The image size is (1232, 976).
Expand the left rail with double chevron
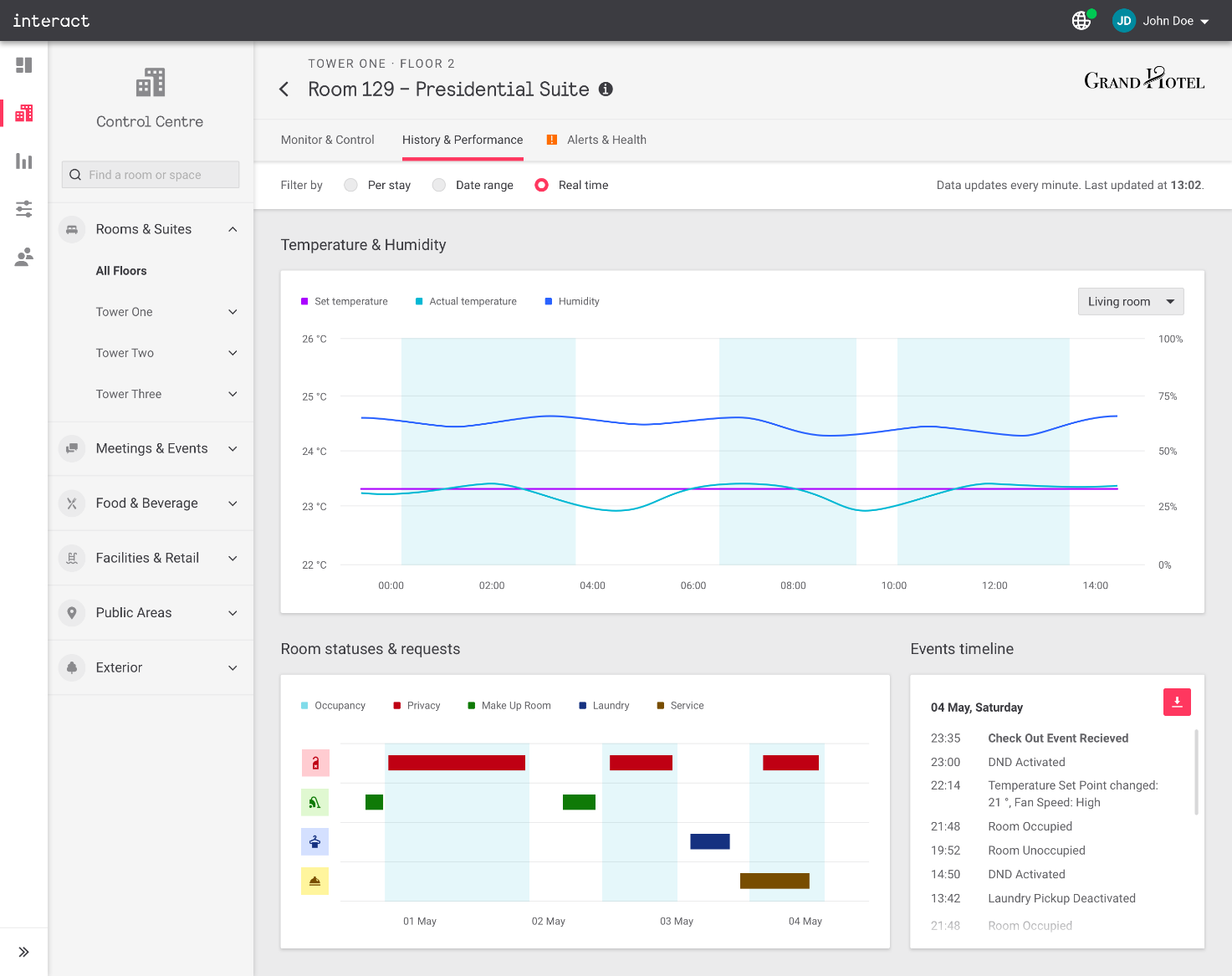(24, 952)
